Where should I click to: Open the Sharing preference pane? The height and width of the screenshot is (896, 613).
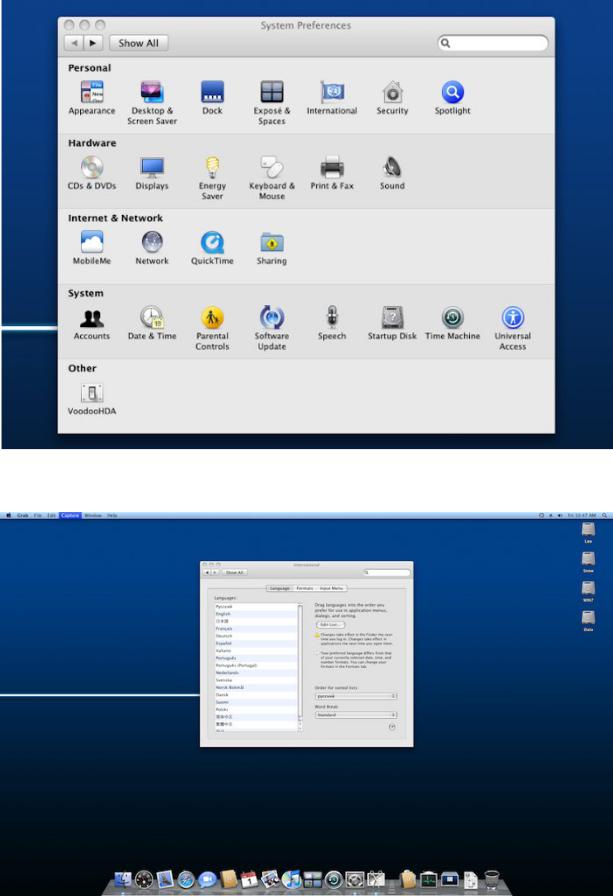click(x=272, y=248)
